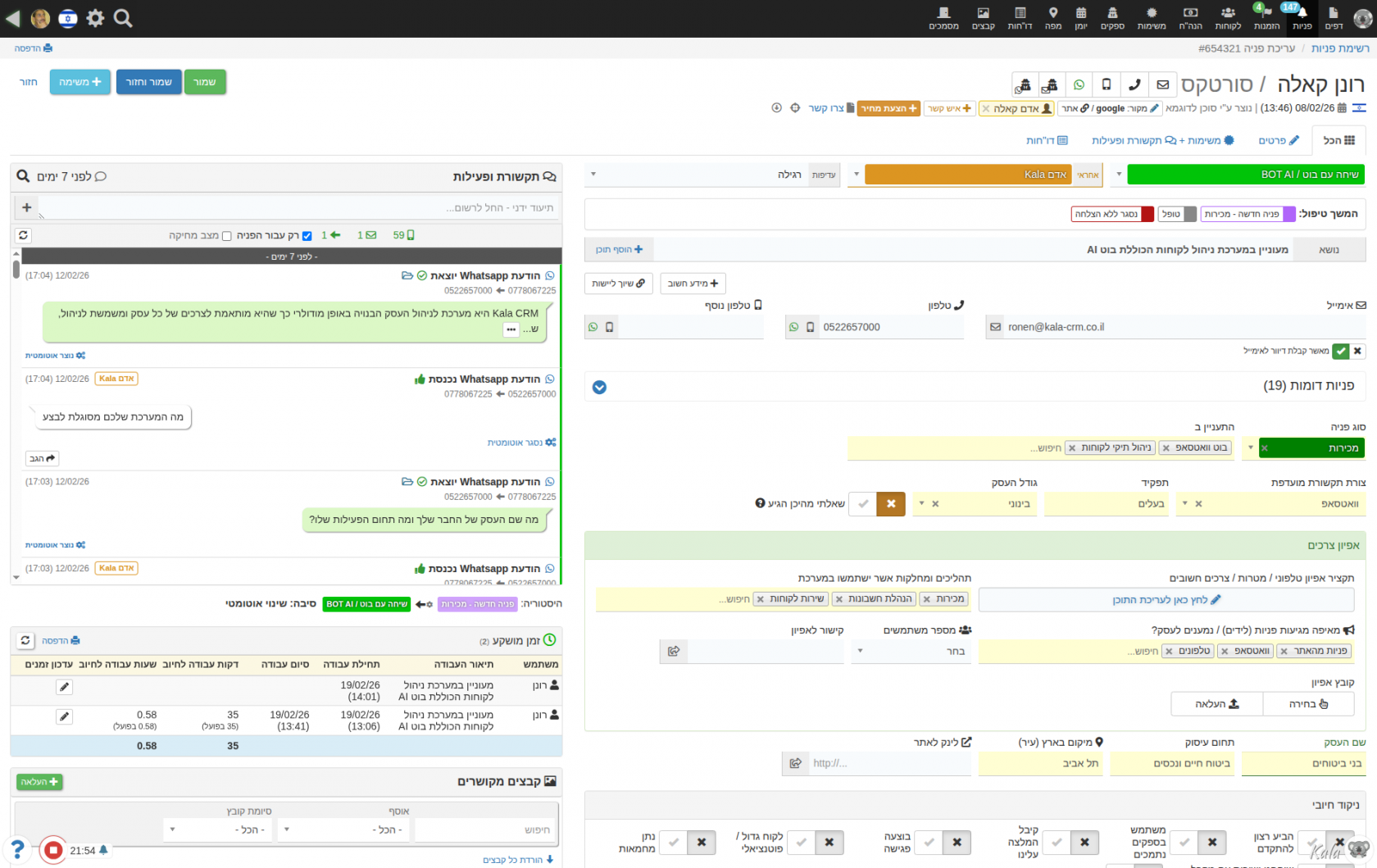Click the map (מפה) icon in navigation
Image resolution: width=1377 pixels, height=868 pixels.
1053,18
